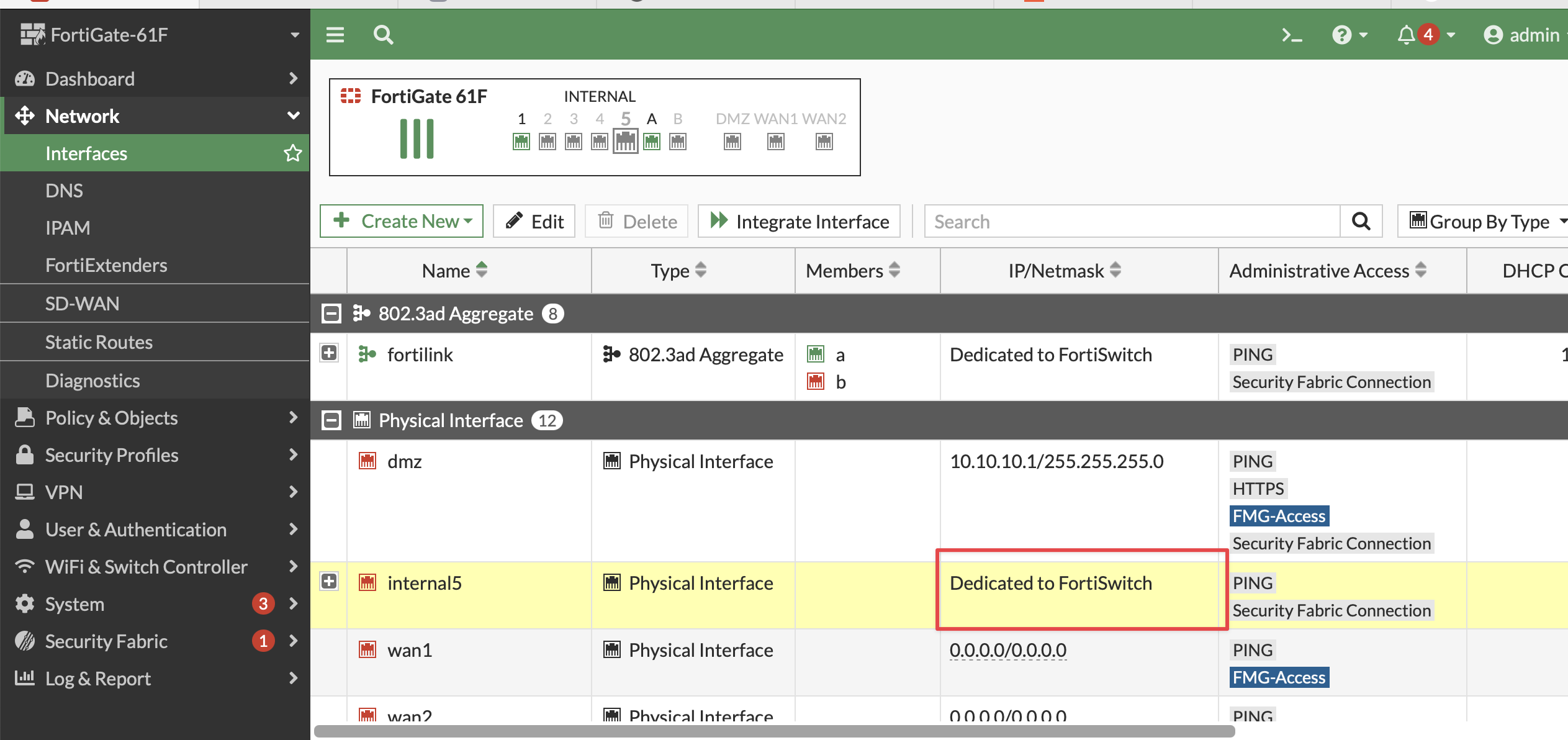Sort by Members column
The height and width of the screenshot is (740, 1568).
[x=868, y=271]
